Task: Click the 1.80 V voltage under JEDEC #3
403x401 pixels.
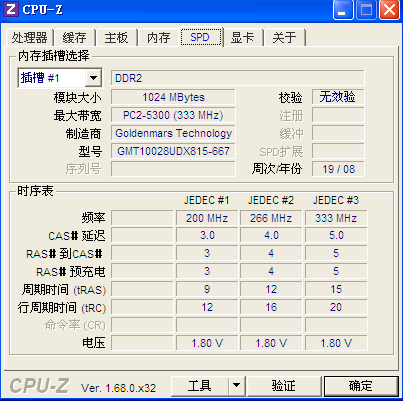Action: click(x=336, y=343)
